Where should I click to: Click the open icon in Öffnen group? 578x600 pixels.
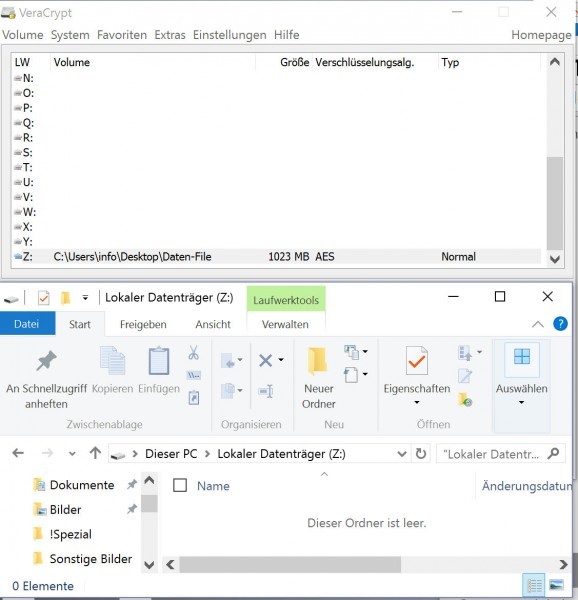[465, 353]
